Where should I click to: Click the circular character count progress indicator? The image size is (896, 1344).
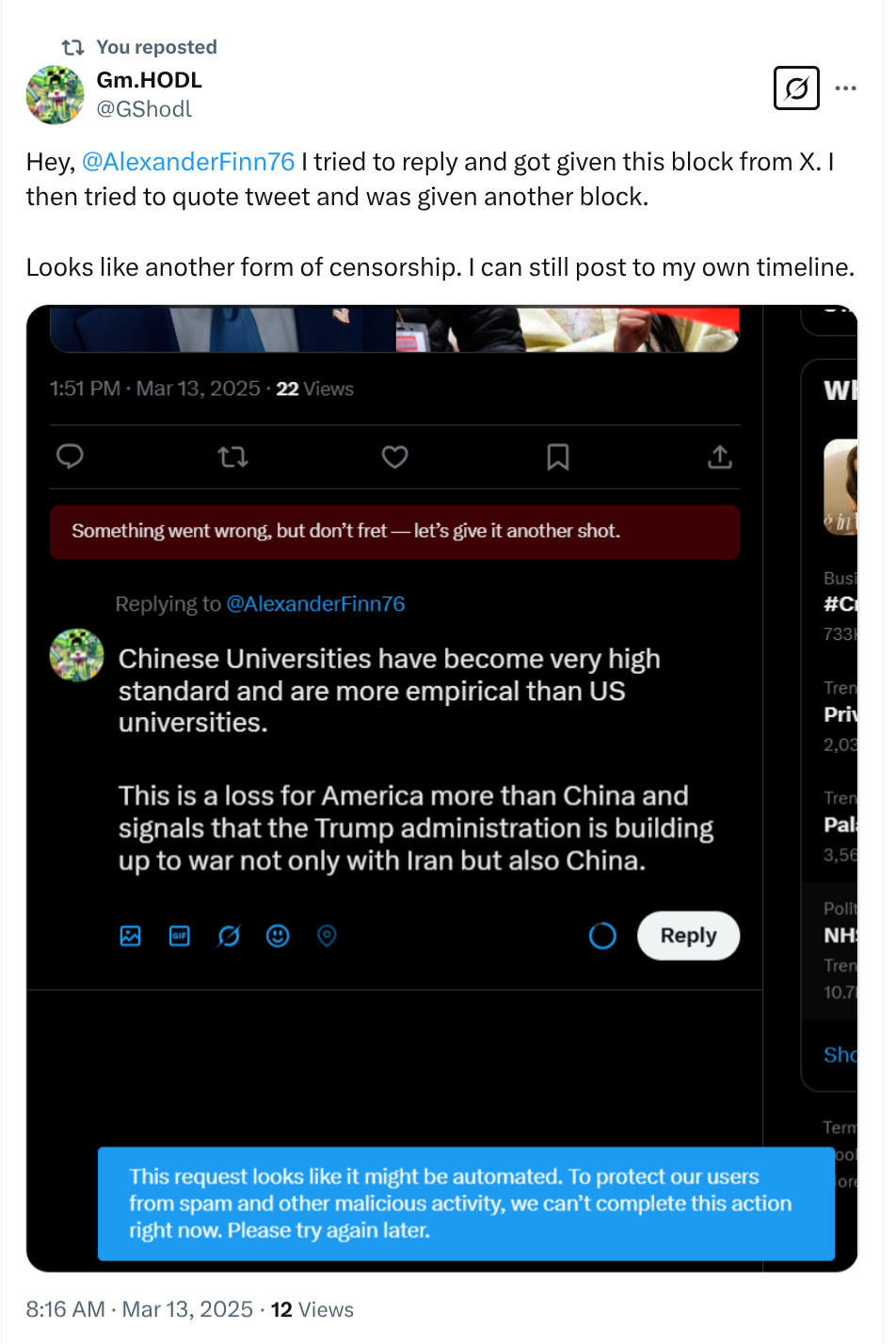602,936
